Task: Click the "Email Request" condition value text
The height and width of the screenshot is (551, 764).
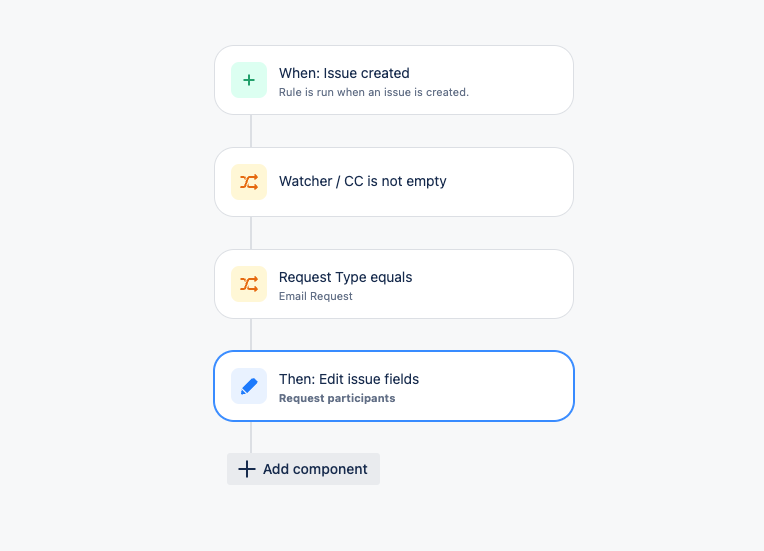Action: click(x=315, y=296)
